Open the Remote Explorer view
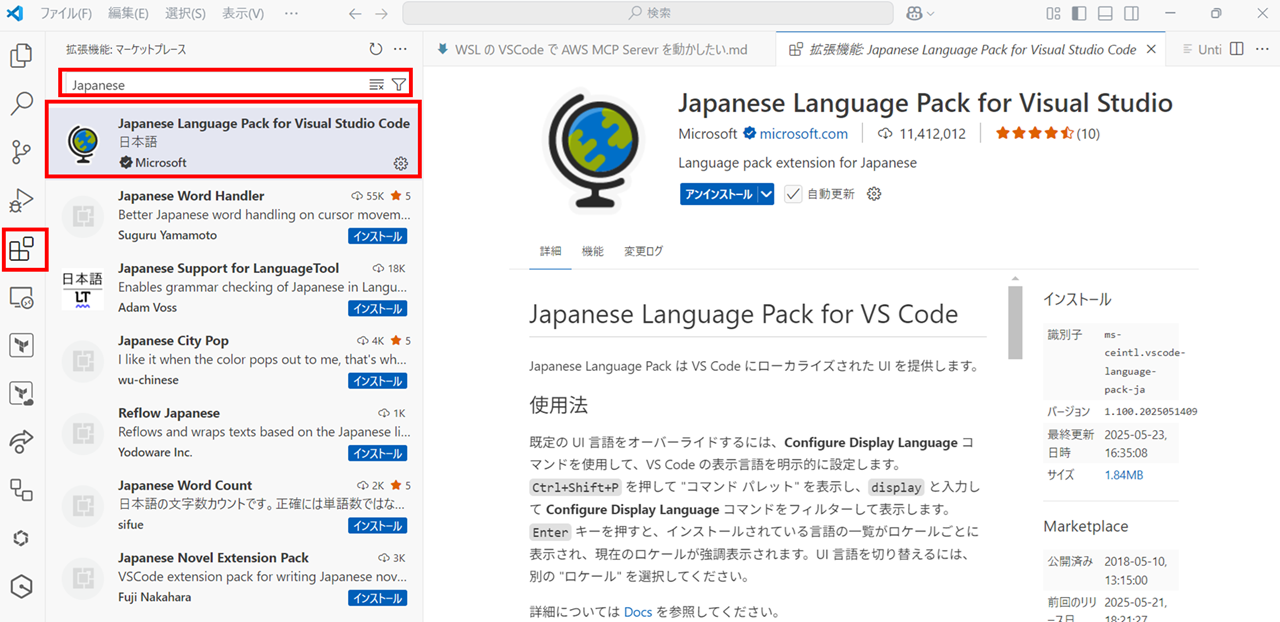This screenshot has height=622, width=1280. pos(21,297)
